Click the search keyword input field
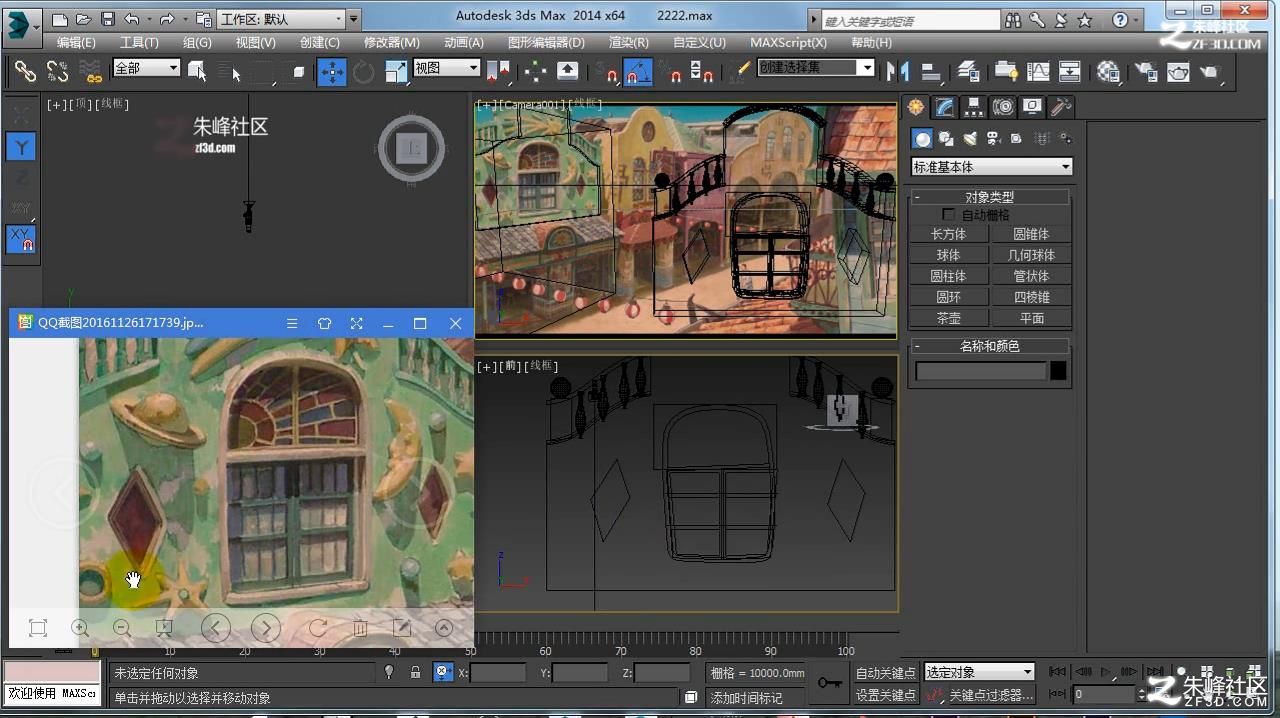This screenshot has height=718, width=1280. coord(911,20)
